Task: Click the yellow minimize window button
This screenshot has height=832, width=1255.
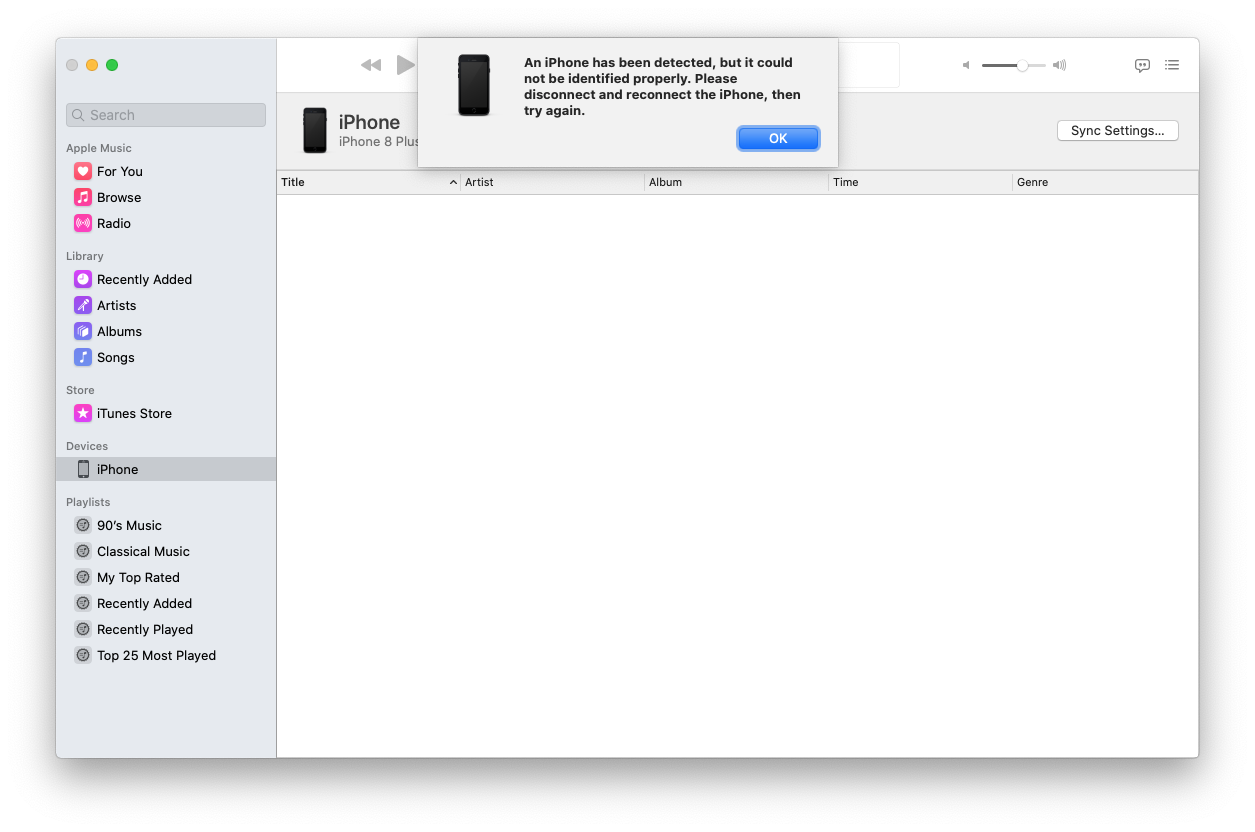Action: pyautogui.click(x=92, y=65)
